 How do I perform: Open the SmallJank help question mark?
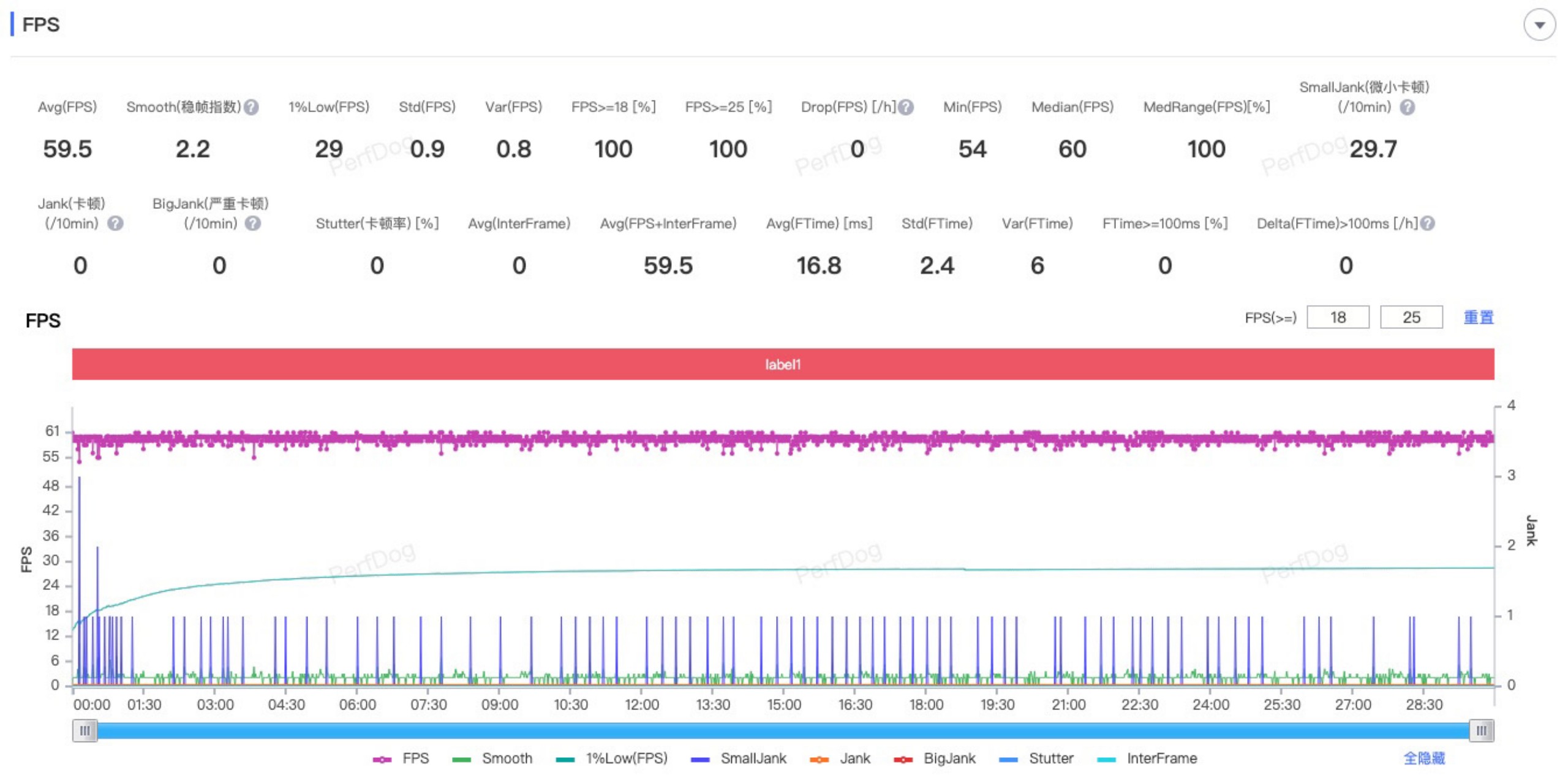pos(1407,107)
